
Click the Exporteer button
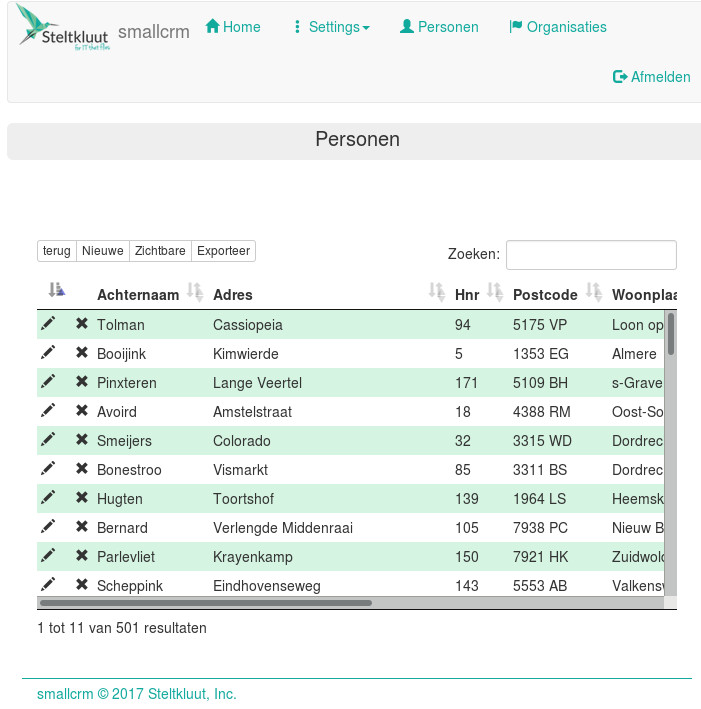click(223, 251)
